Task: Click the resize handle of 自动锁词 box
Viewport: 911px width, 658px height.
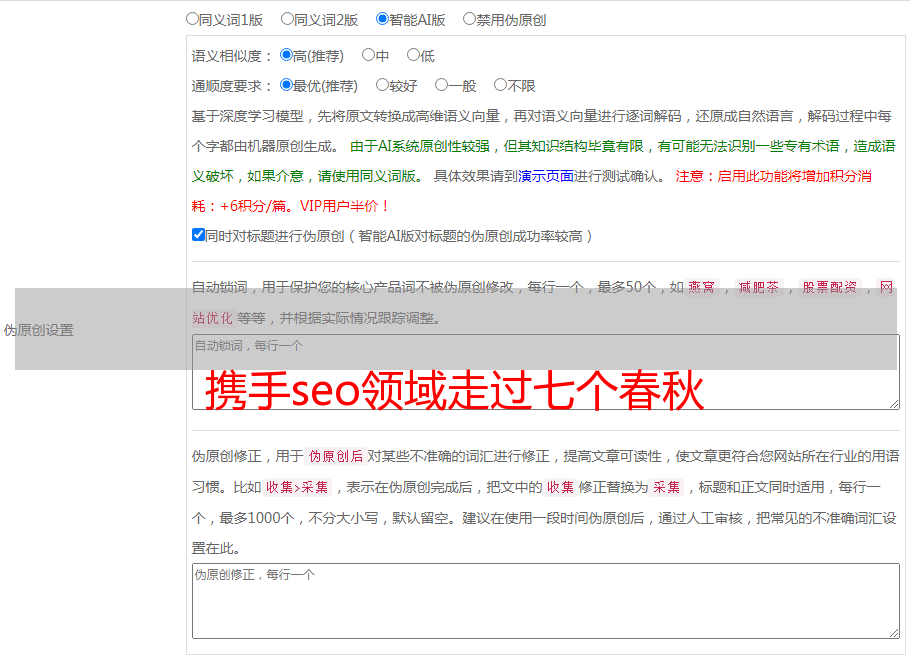Action: (894, 404)
